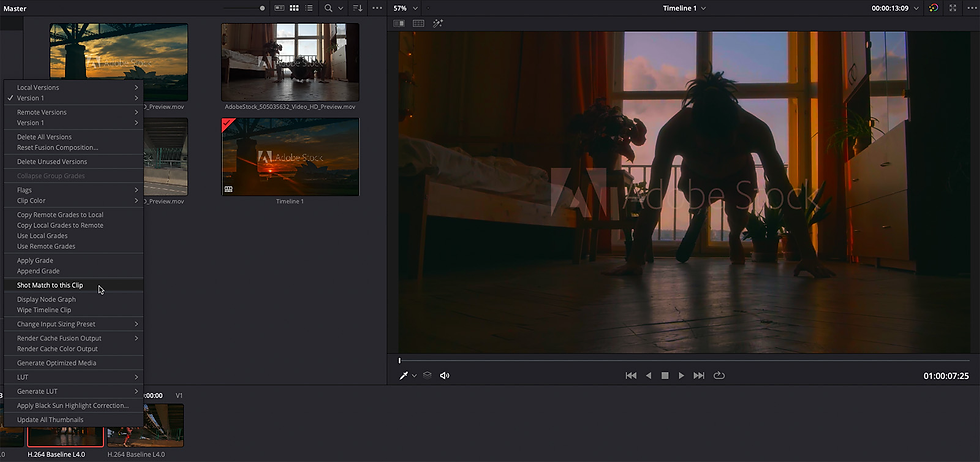980x462 pixels.
Task: Select the AdobeStock_505035632 bedroom clip thumbnail
Action: coord(290,62)
